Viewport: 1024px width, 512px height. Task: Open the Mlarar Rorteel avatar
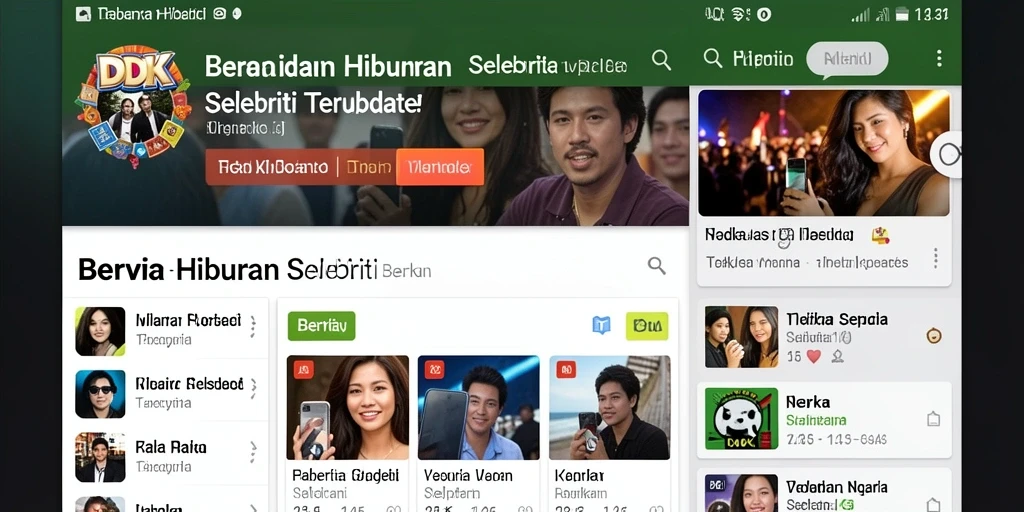pos(100,331)
